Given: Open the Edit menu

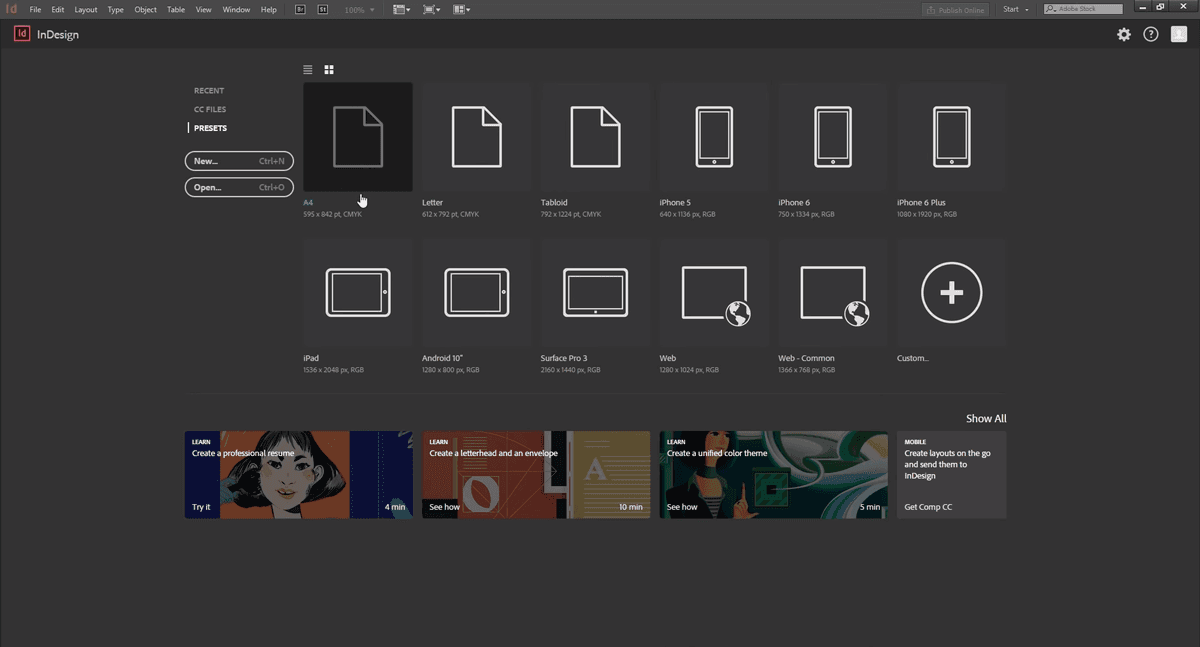Looking at the screenshot, I should [58, 9].
